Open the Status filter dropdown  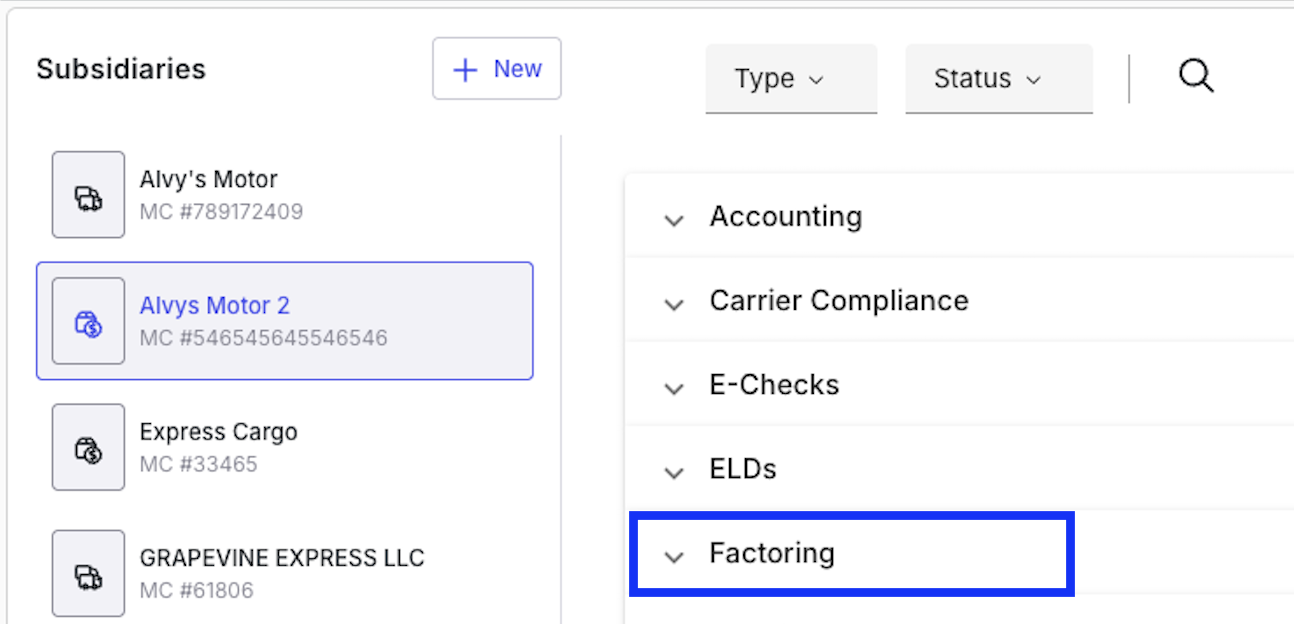coord(999,79)
